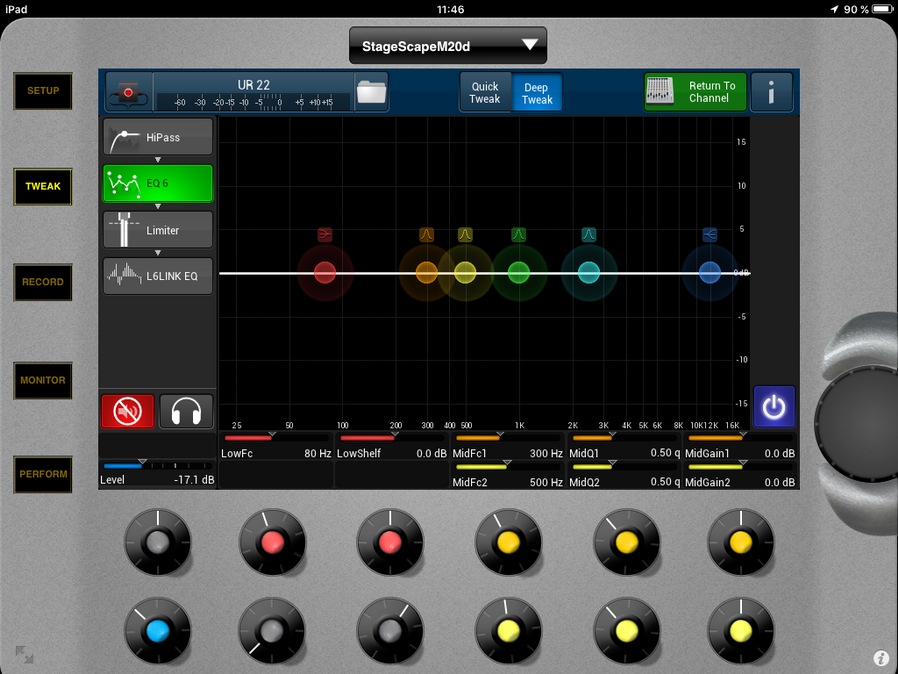Viewport: 898px width, 674px height.
Task: Tap the headphones solo icon
Action: pyautogui.click(x=186, y=412)
